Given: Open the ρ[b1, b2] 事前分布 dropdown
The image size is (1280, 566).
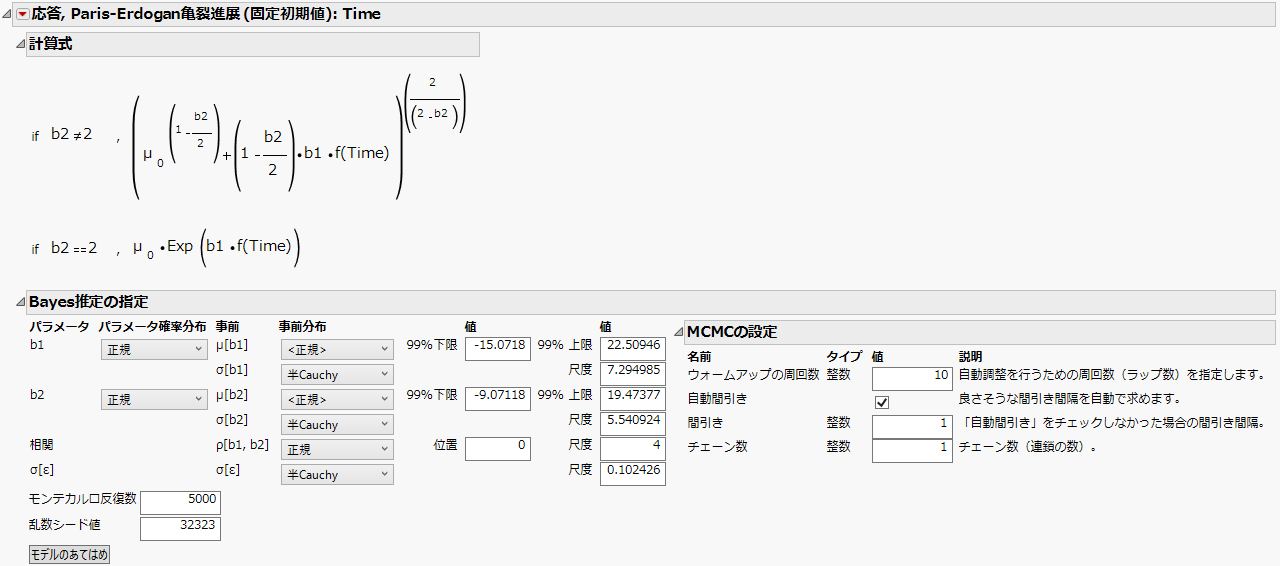Looking at the screenshot, I should (x=336, y=449).
